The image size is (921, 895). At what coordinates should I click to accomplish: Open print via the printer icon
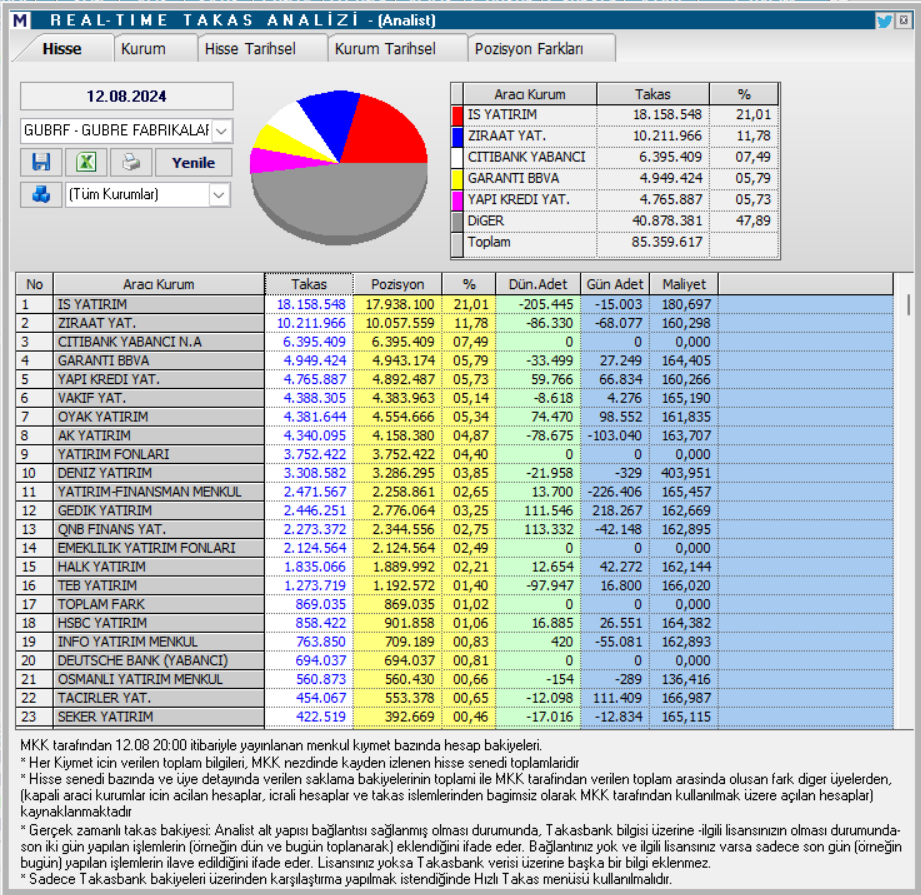(x=130, y=162)
